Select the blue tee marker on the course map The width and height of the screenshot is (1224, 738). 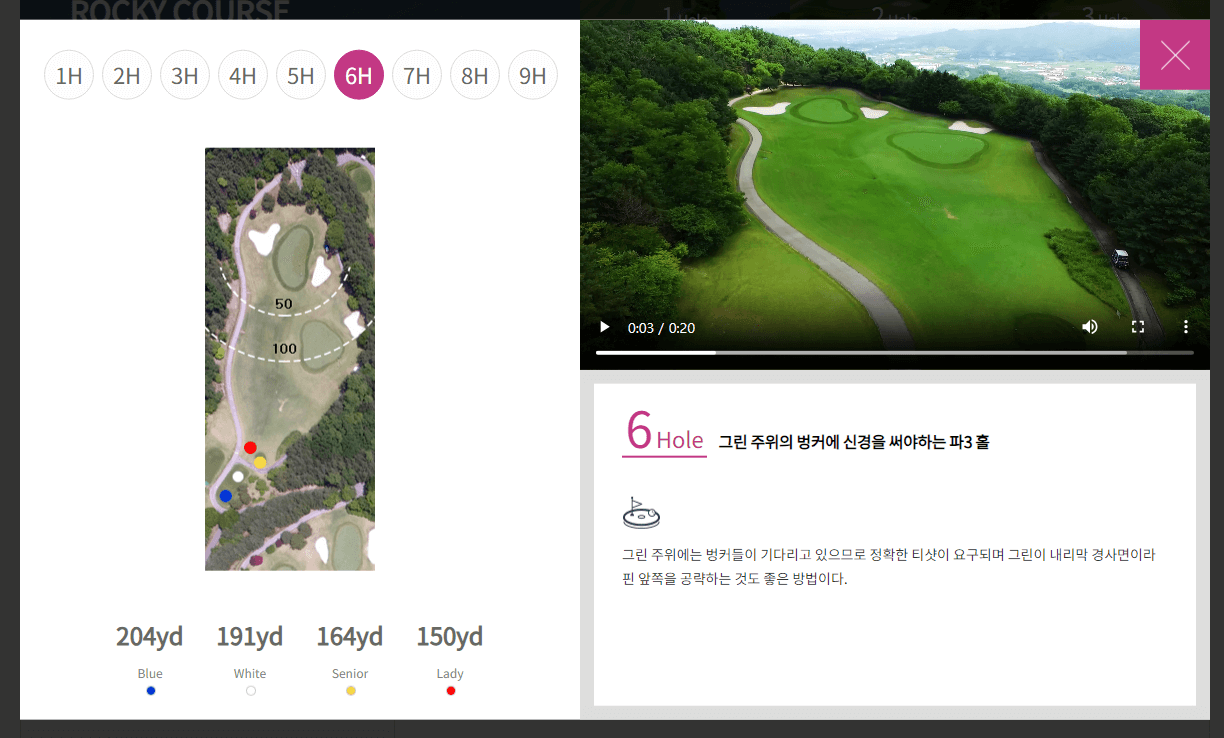[224, 494]
